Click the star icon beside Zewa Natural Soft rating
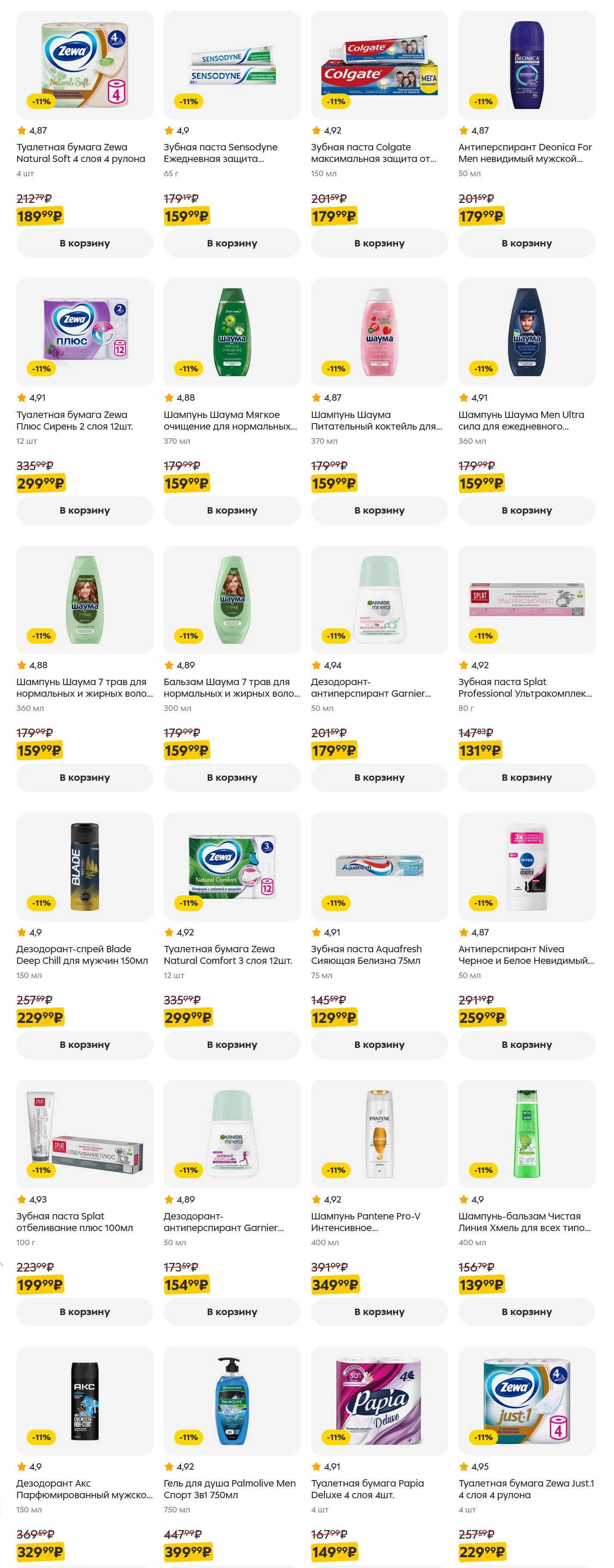Viewport: 614px width, 1568px height. click(22, 130)
